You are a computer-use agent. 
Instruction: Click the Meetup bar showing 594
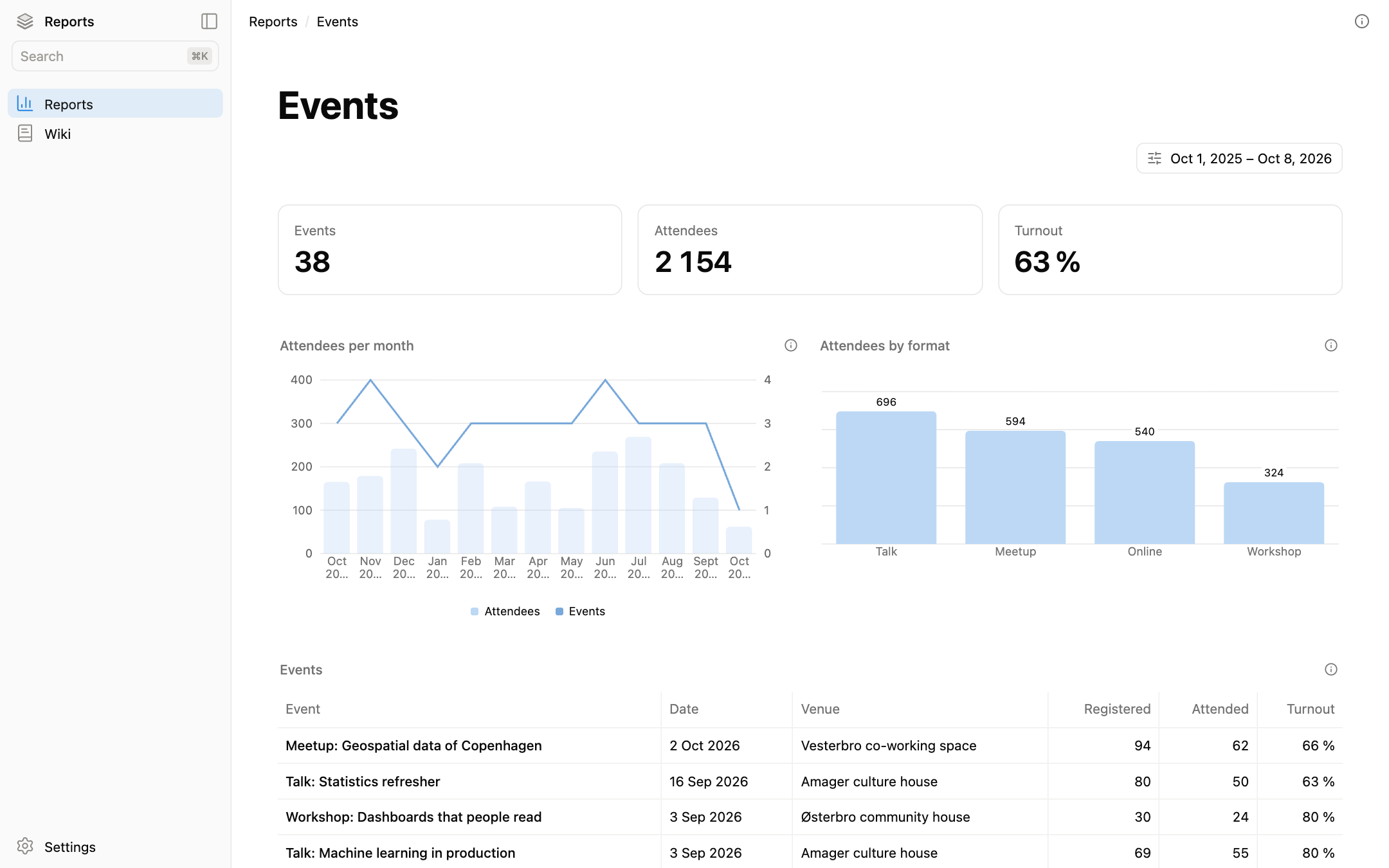pos(1015,487)
